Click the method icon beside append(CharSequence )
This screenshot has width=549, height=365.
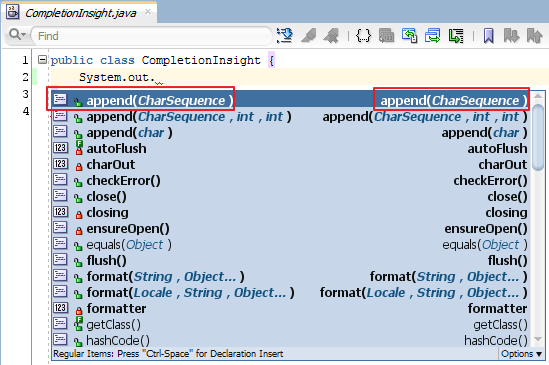60,99
